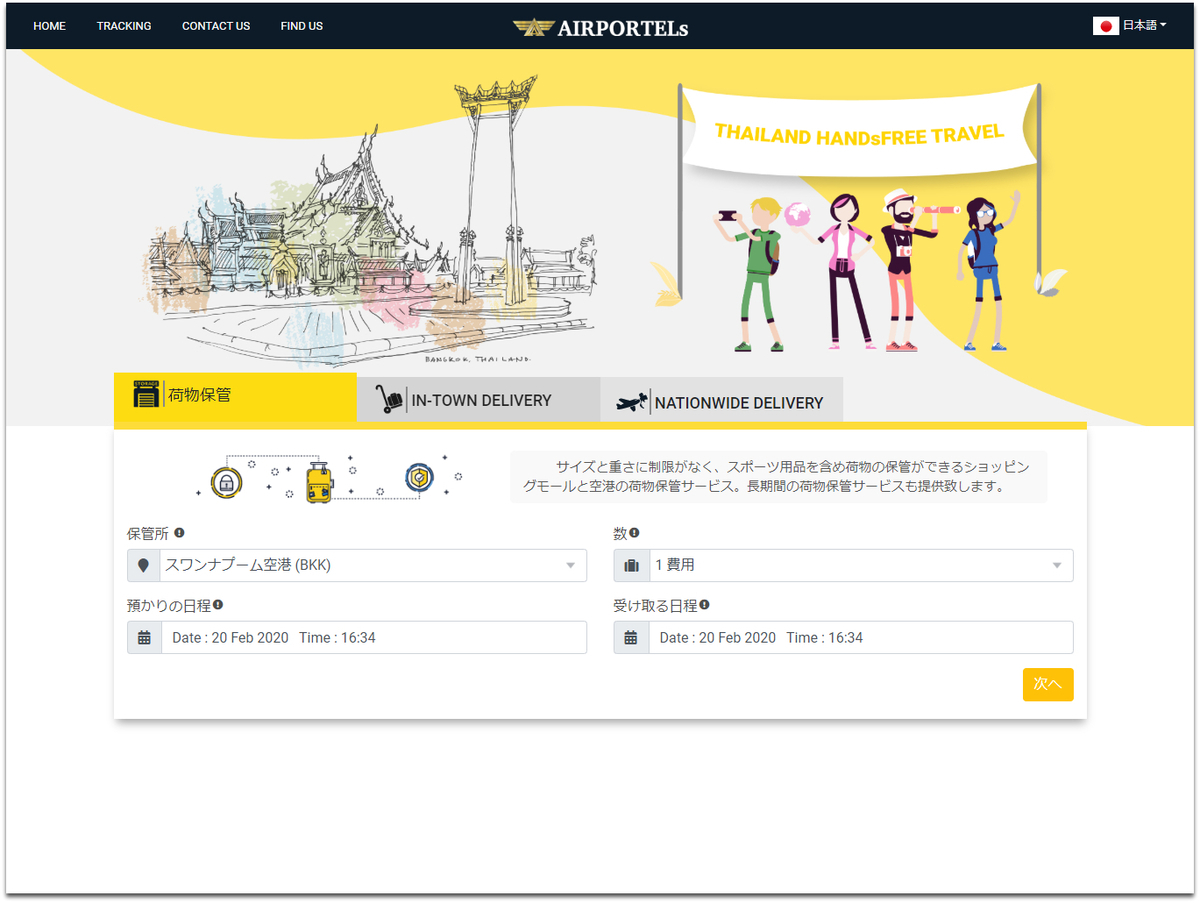Go to HOME in the navigation

(49, 26)
